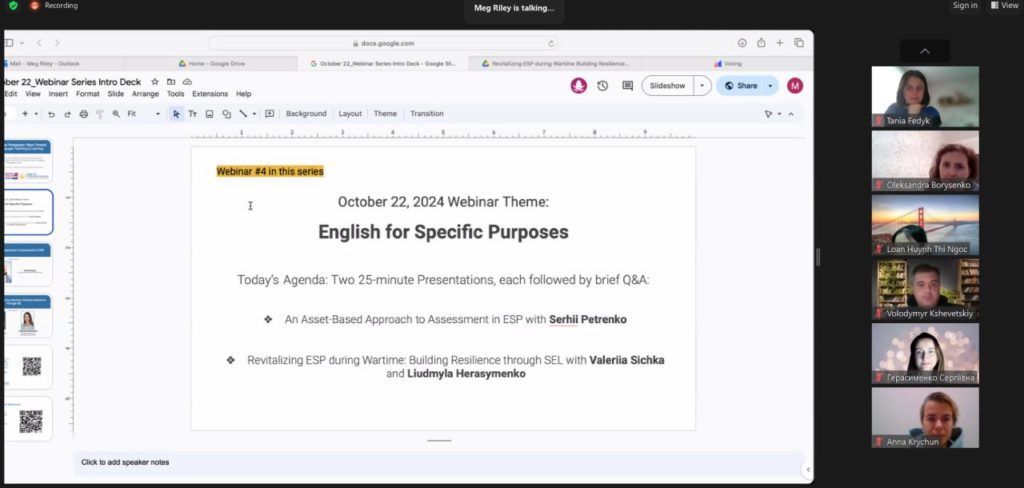Screen dimensions: 1024x488
Task: Switch to the Voting browser tab
Action: coord(728,64)
